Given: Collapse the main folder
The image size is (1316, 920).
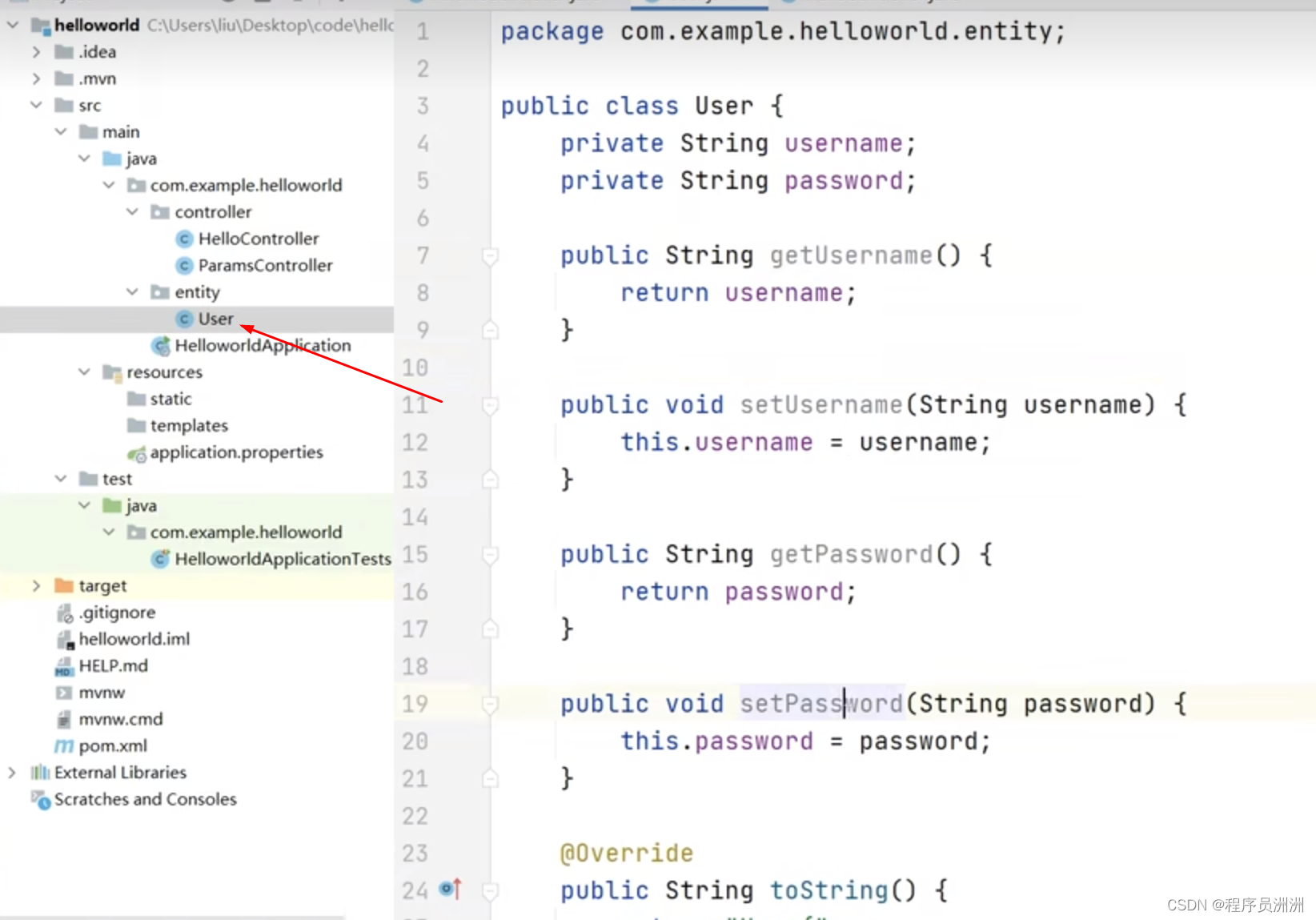Looking at the screenshot, I should [x=61, y=131].
